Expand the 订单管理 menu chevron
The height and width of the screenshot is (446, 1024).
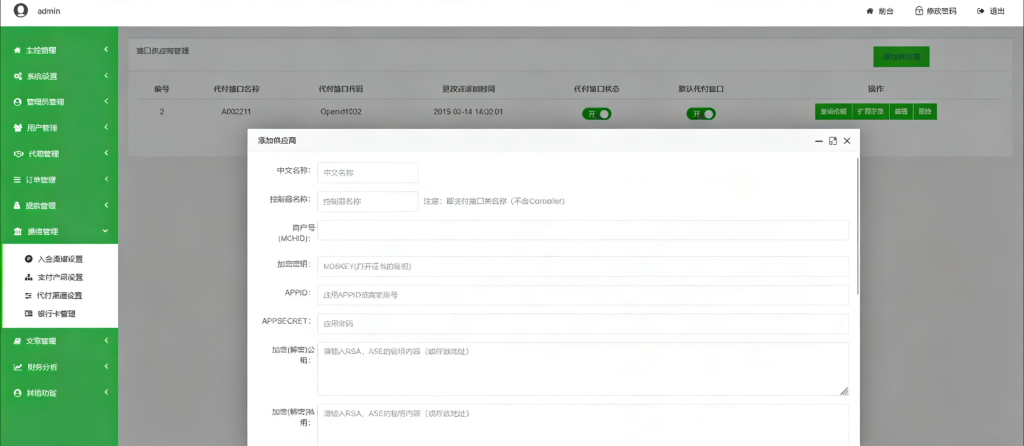pos(106,179)
